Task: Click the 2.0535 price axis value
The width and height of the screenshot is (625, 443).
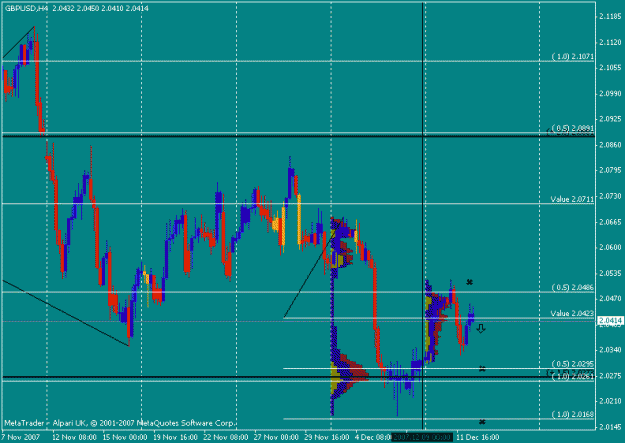Action: [x=610, y=274]
